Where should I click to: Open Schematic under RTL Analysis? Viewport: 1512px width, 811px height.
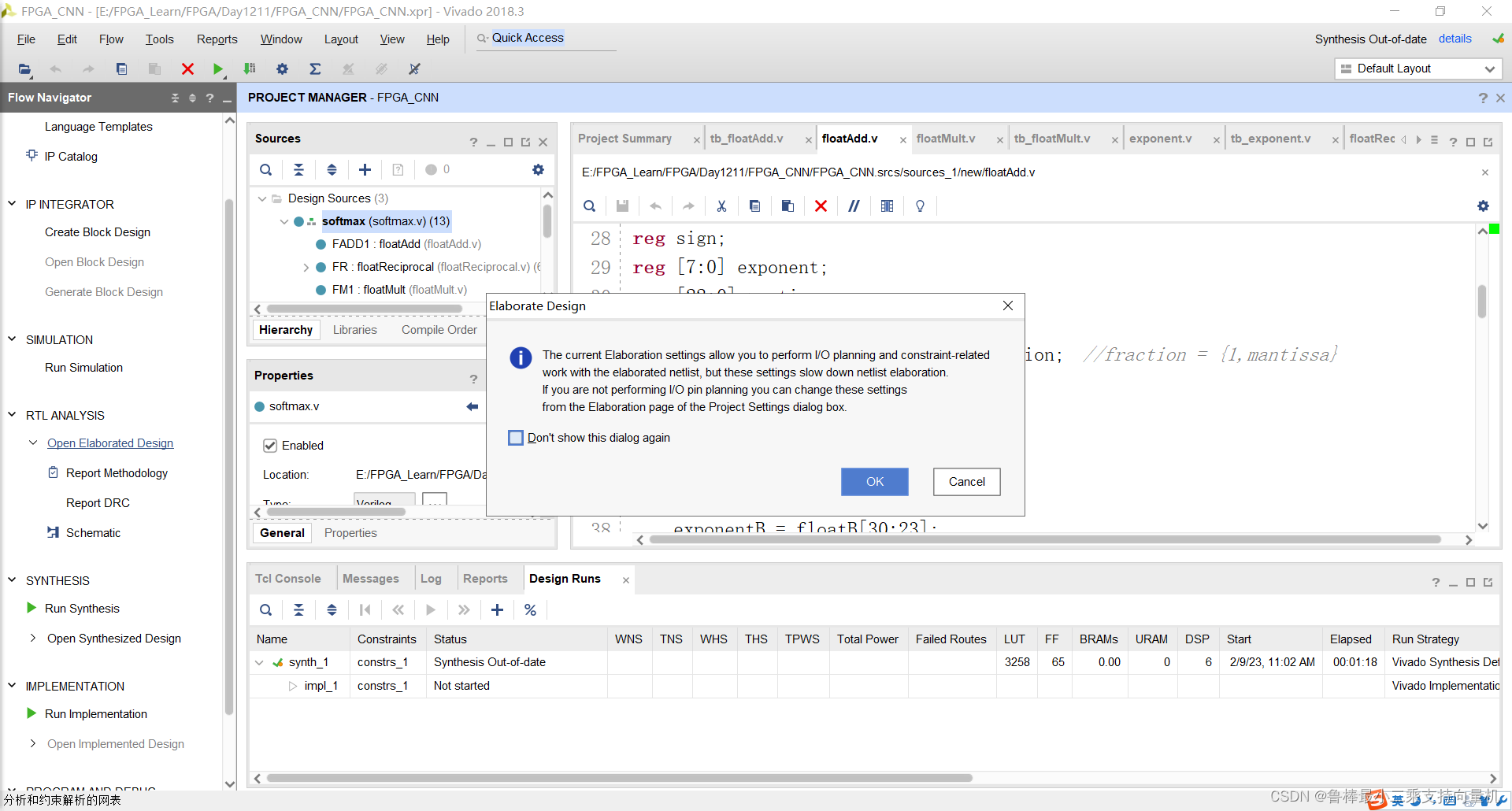(93, 533)
